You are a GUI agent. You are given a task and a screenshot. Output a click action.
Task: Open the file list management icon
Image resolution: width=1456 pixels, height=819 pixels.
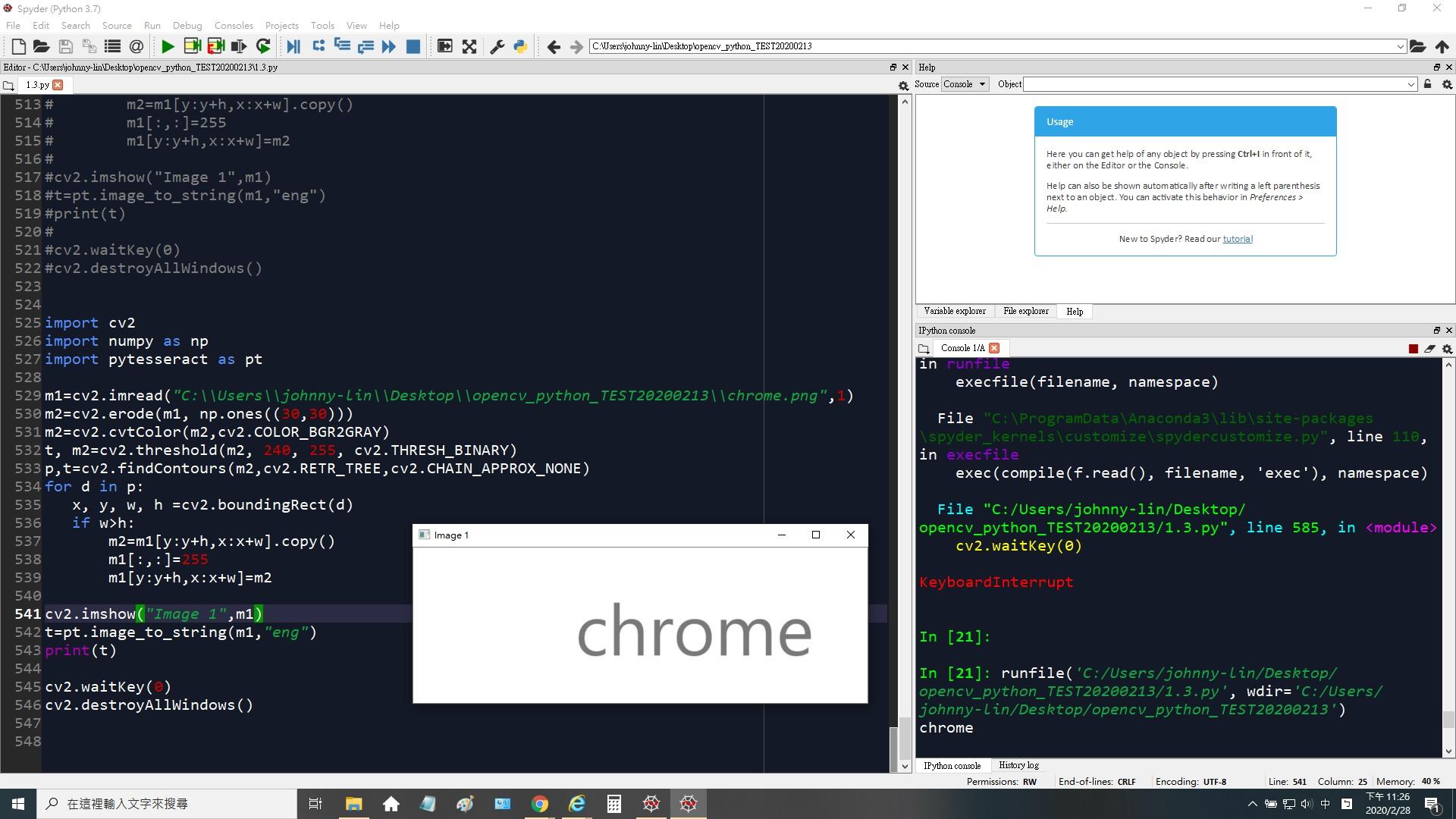[x=112, y=46]
